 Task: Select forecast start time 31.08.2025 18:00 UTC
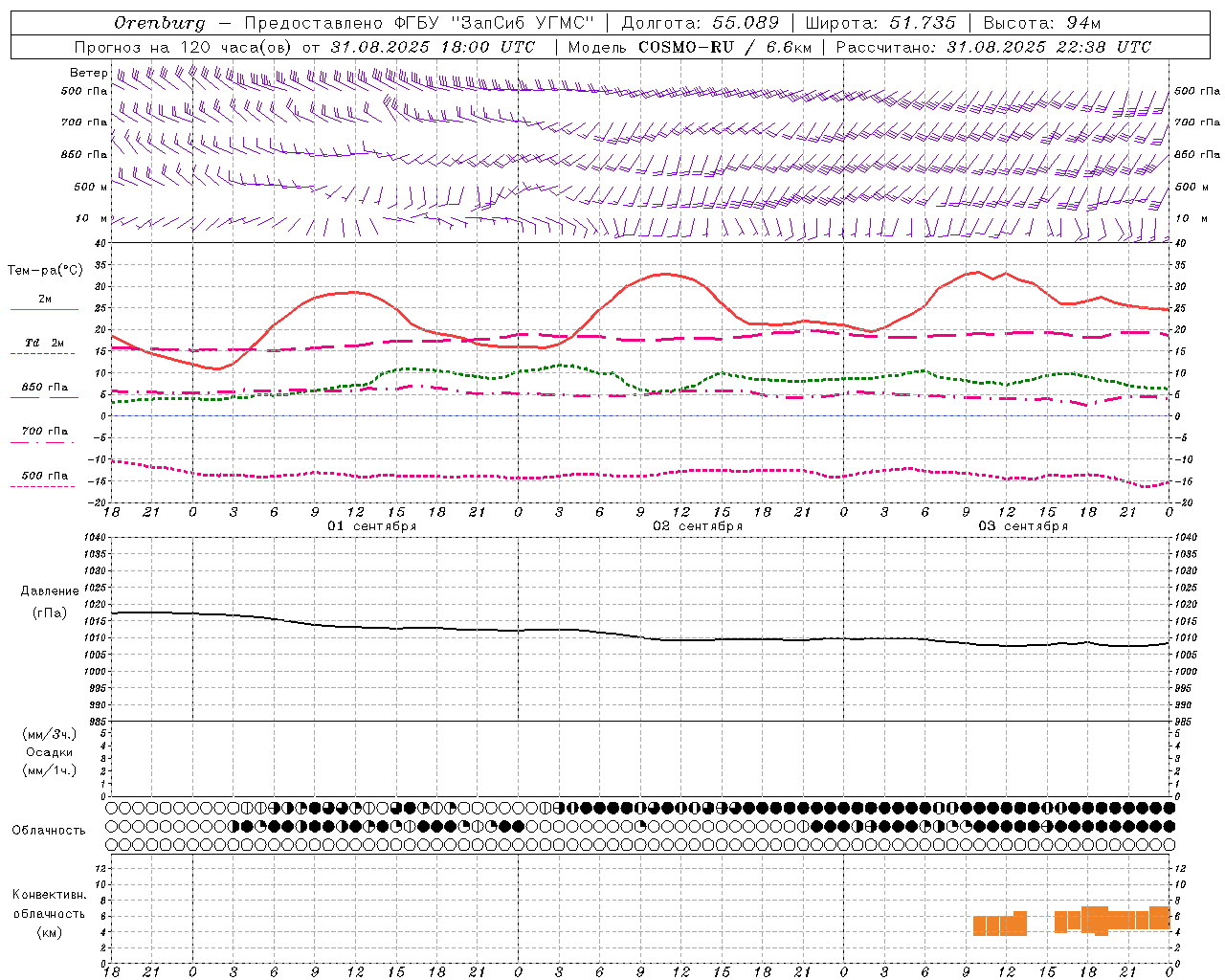click(x=433, y=47)
